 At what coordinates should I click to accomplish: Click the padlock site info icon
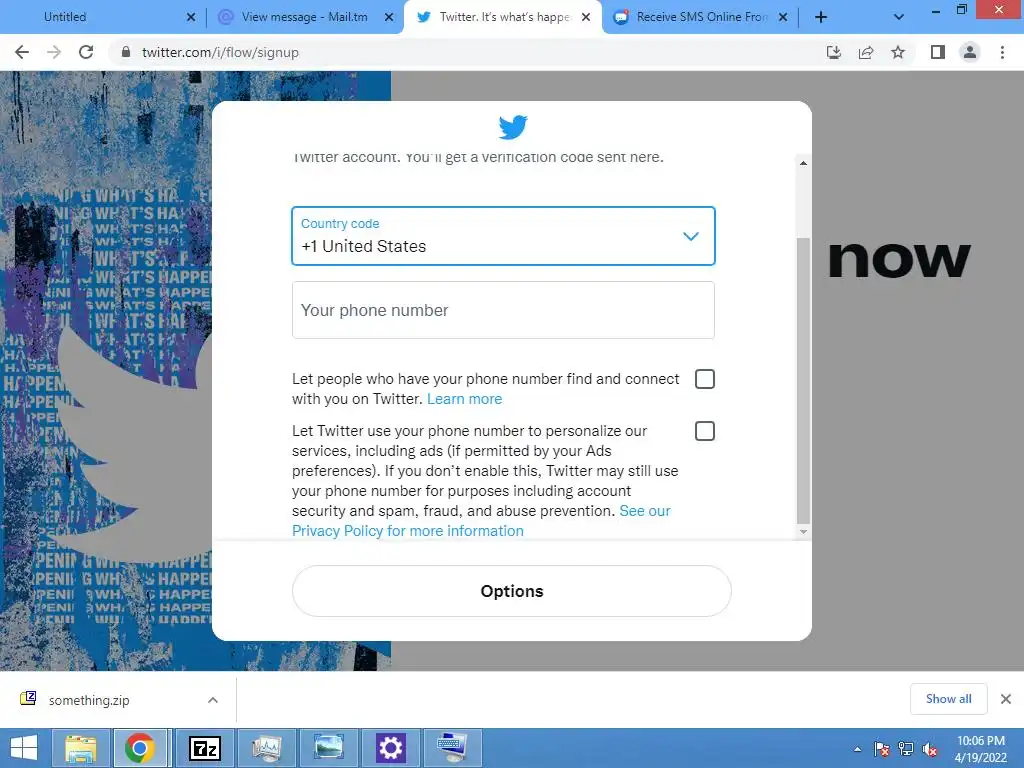click(126, 52)
